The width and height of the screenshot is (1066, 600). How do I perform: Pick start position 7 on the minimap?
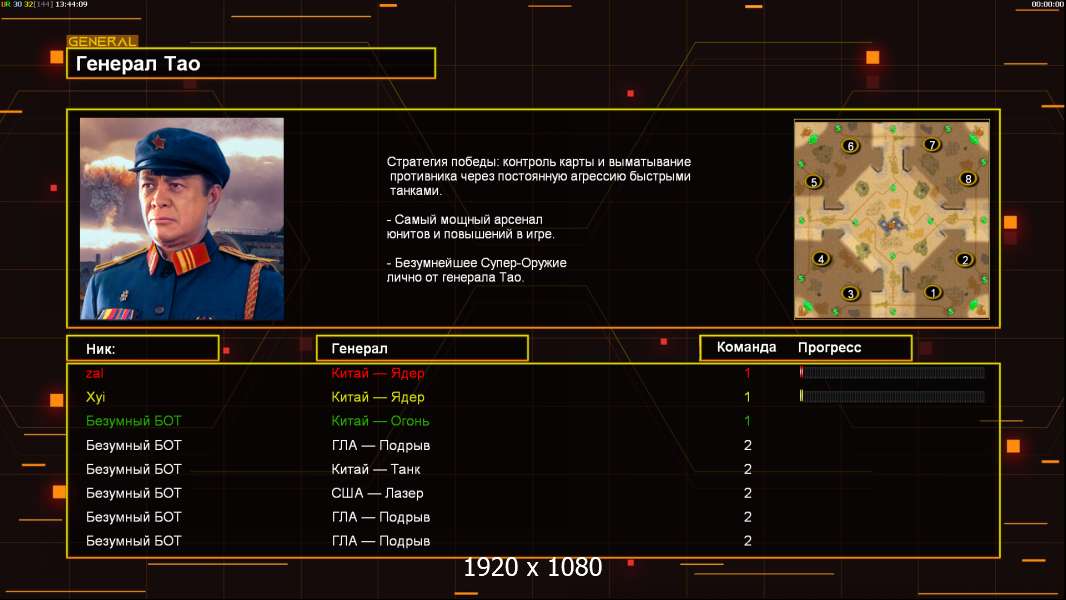click(932, 144)
